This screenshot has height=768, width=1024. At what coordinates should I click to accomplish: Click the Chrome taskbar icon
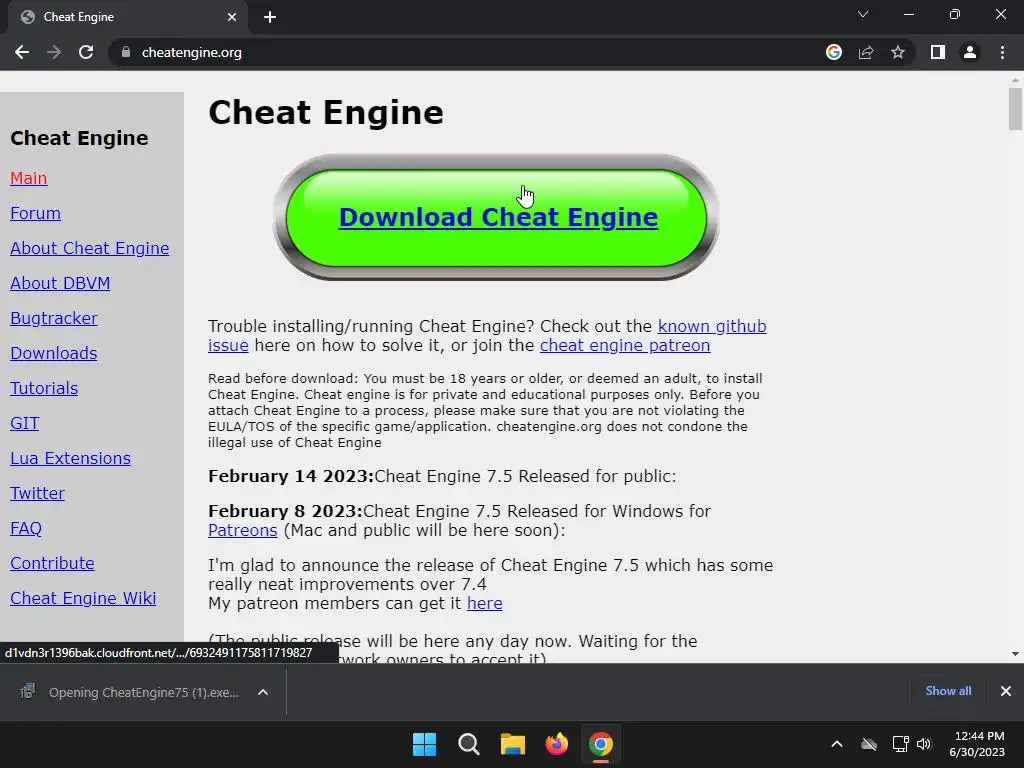point(601,744)
